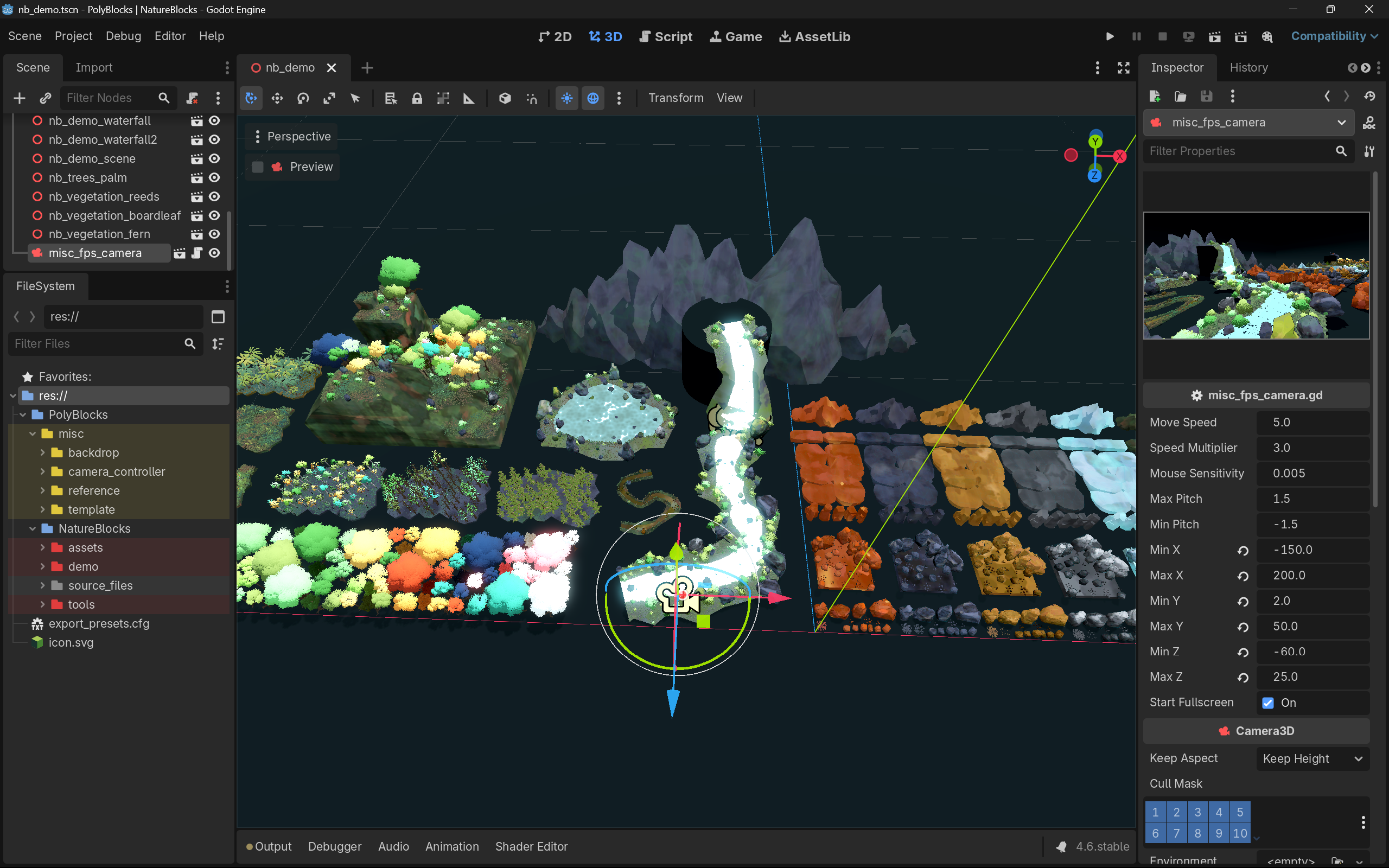
Task: Hide the nb_vegetation_fern node
Action: pyautogui.click(x=215, y=234)
